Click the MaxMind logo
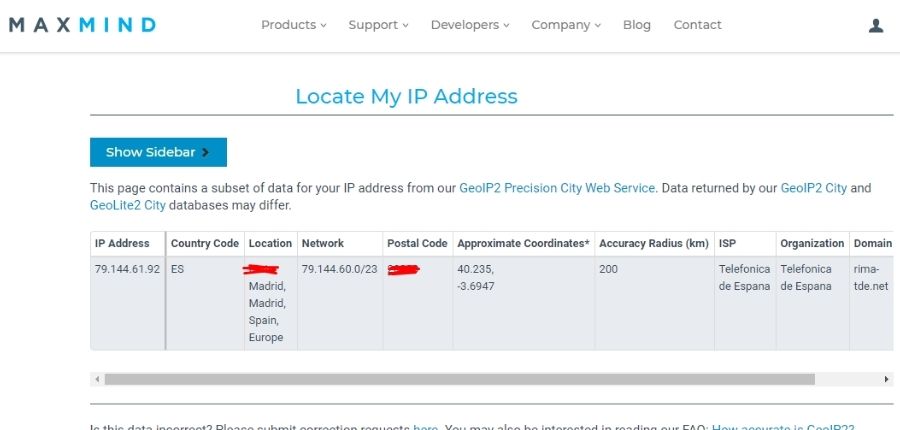This screenshot has height=430, width=900. click(x=82, y=25)
